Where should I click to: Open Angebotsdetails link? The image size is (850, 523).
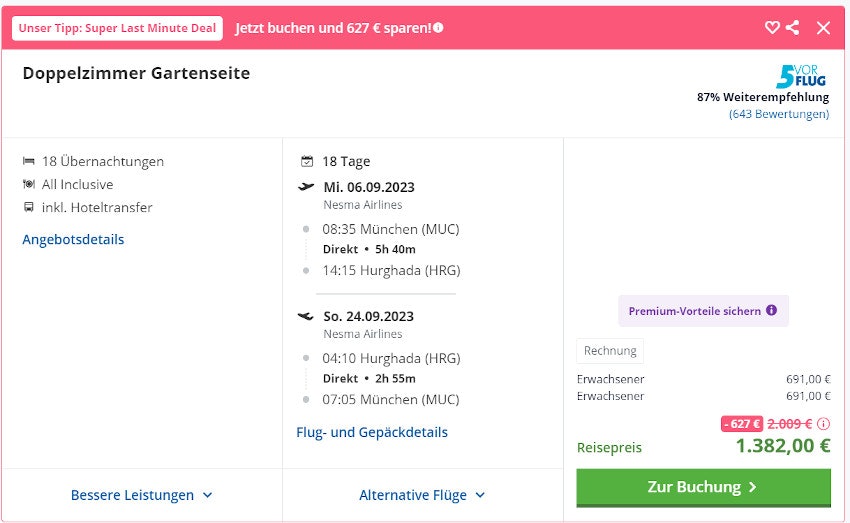click(73, 239)
